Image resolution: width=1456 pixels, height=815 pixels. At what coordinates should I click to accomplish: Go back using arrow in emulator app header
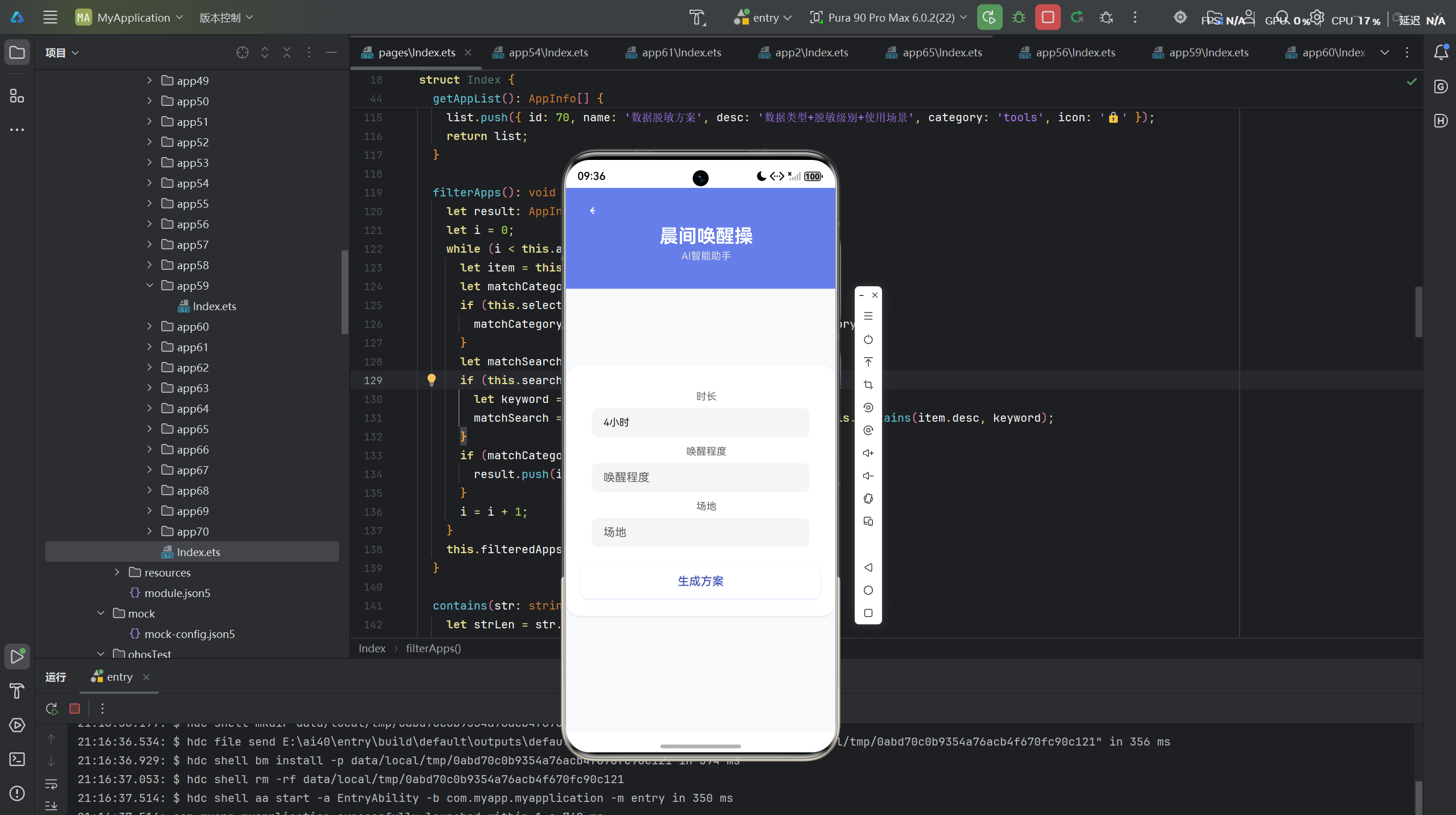(x=593, y=211)
